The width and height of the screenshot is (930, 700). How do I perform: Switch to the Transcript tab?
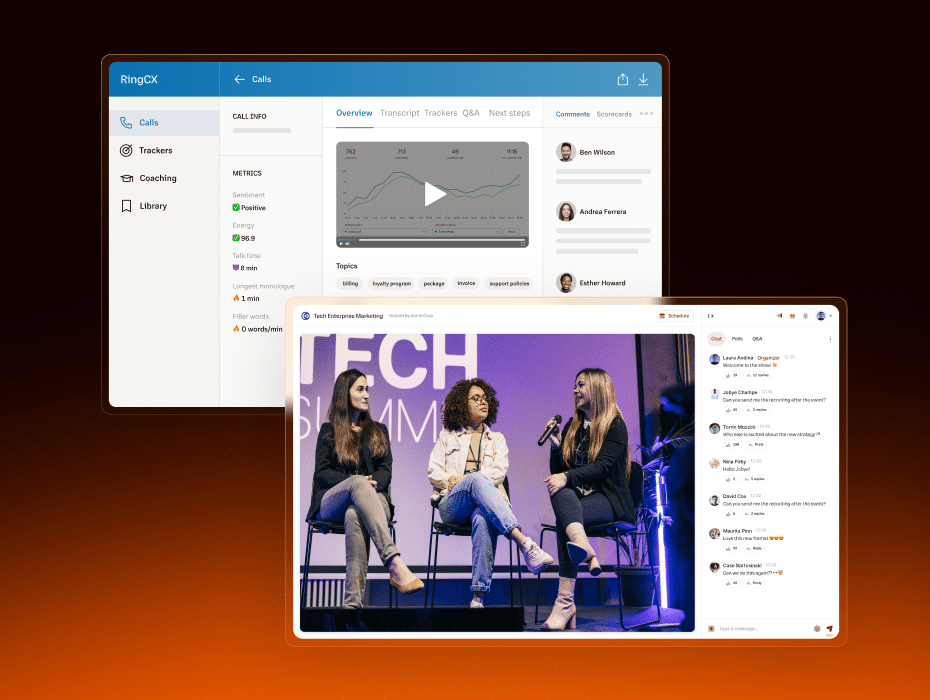coord(399,114)
